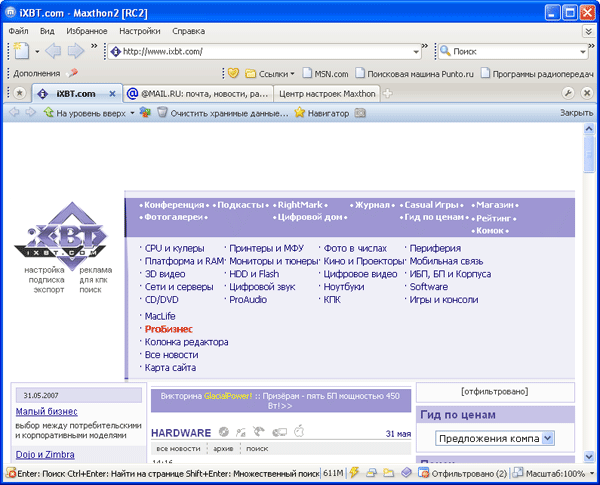Click the green На уровень вверх icon
This screenshot has width=600, height=485.
click(48, 112)
